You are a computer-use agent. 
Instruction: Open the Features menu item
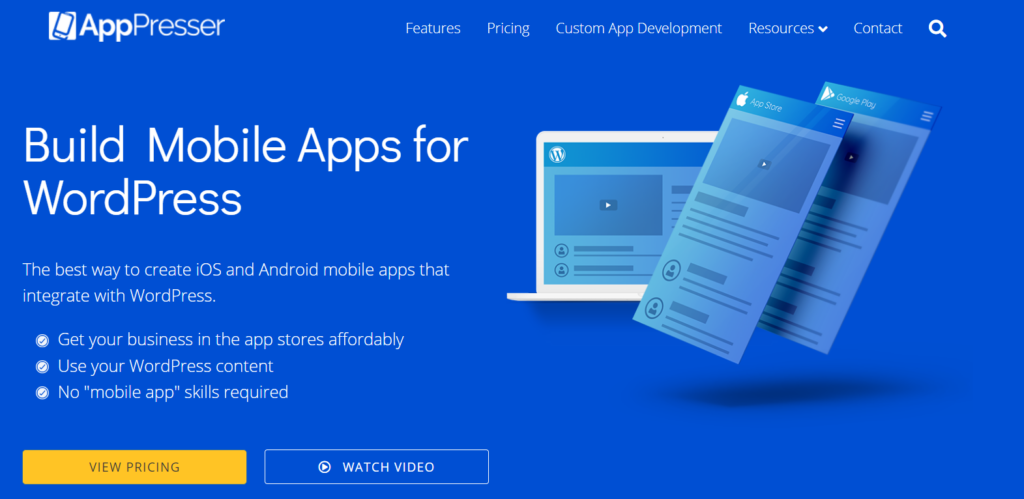[x=433, y=29]
